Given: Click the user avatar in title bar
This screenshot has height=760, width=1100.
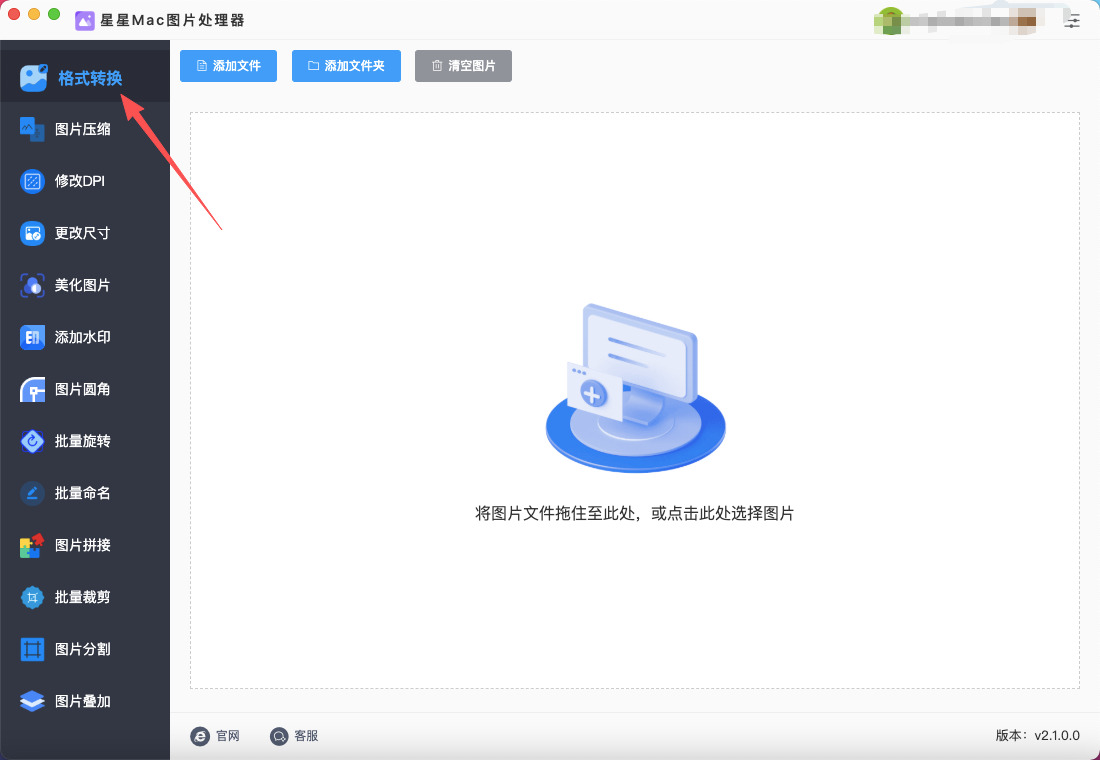Looking at the screenshot, I should [891, 20].
